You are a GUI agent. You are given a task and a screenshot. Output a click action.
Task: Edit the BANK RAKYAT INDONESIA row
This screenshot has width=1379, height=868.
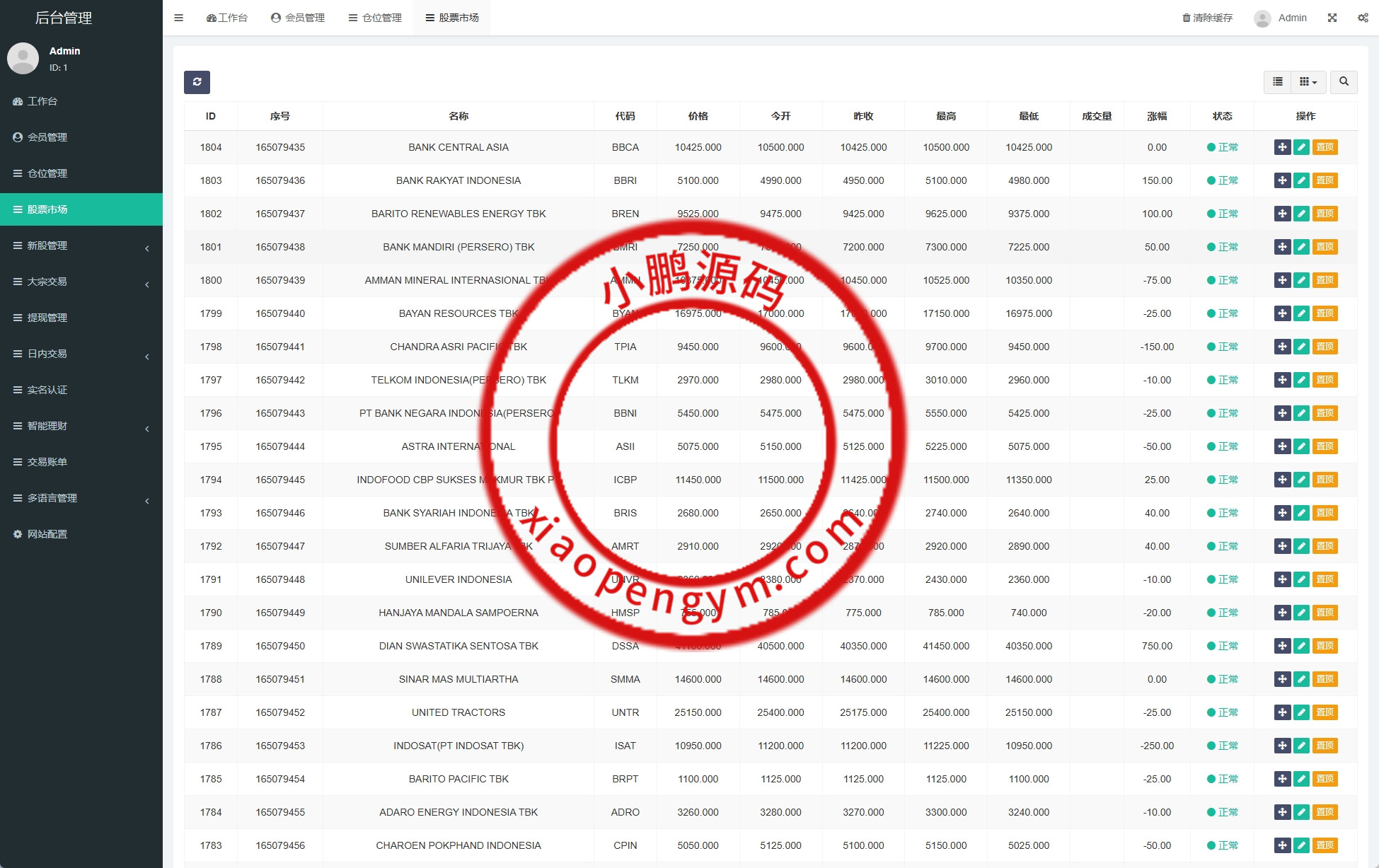click(x=1301, y=180)
